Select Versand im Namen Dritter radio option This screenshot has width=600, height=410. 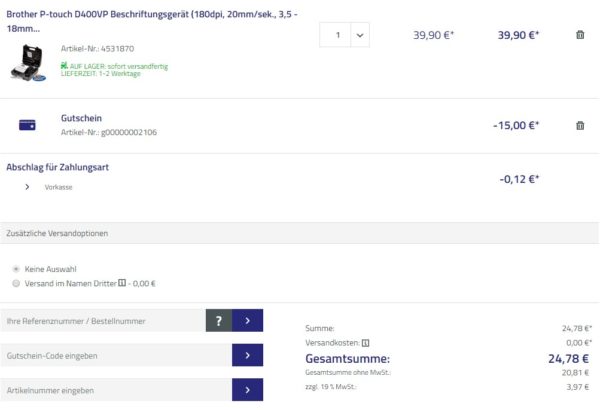coord(16,283)
